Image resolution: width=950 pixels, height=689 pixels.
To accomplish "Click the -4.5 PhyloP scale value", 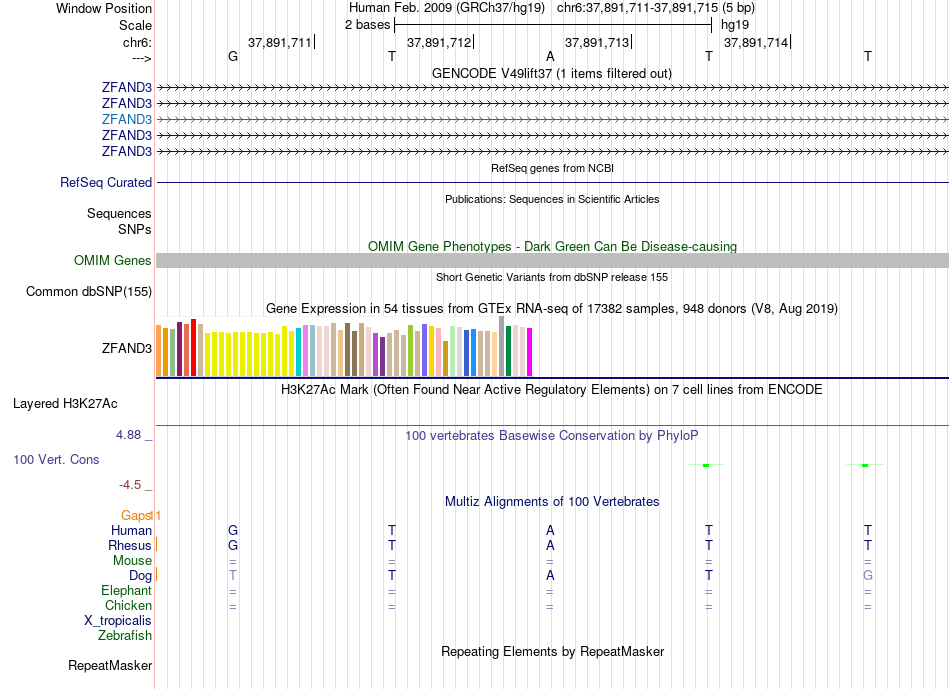I will click(x=130, y=485).
